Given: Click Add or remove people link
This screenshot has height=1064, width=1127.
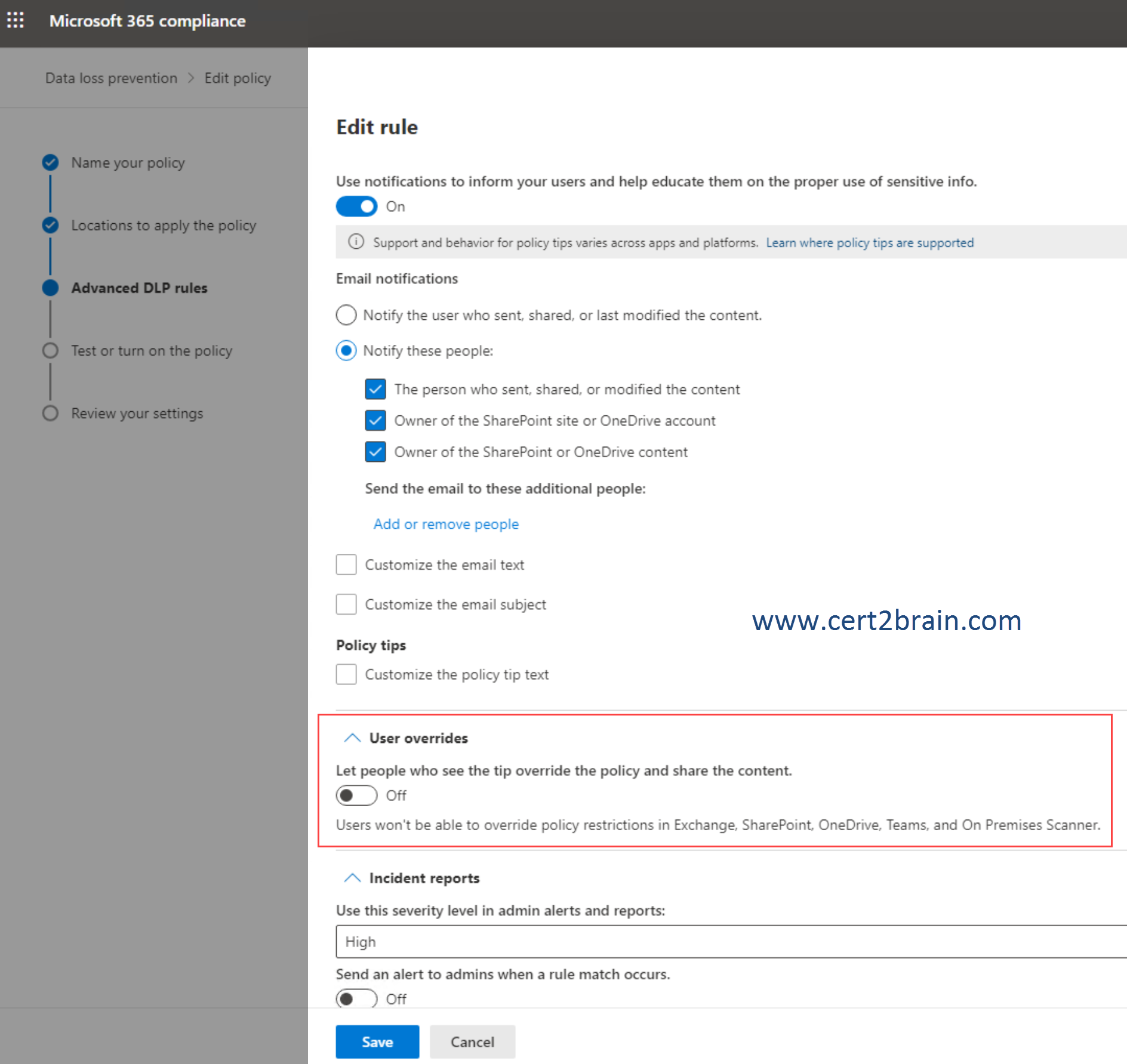Looking at the screenshot, I should (446, 524).
